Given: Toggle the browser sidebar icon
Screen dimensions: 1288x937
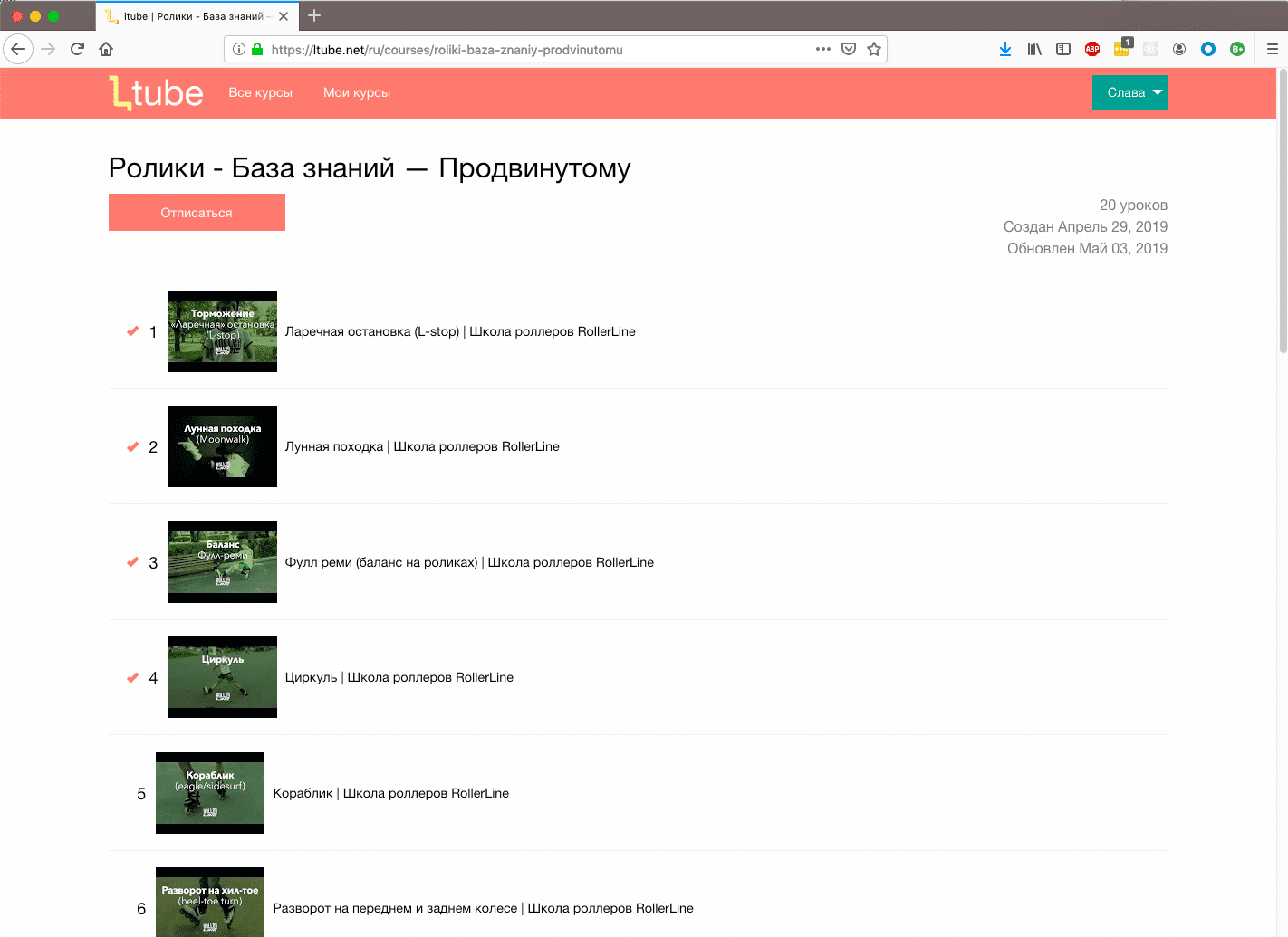Looking at the screenshot, I should point(1062,49).
